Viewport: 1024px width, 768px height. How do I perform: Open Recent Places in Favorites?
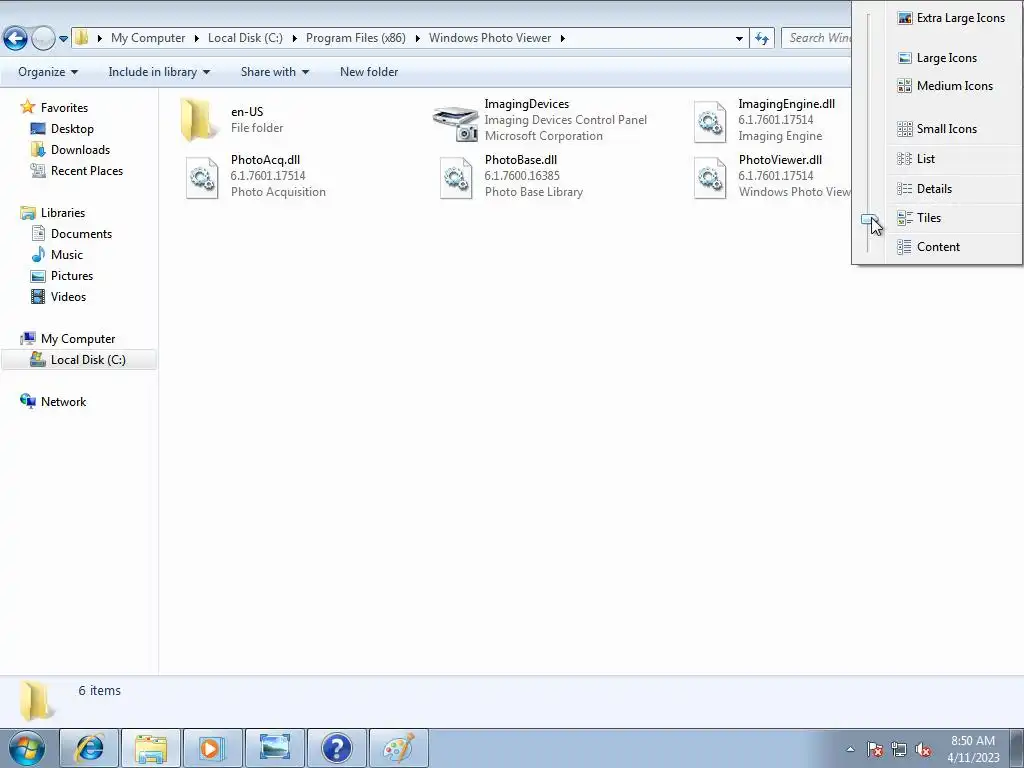click(86, 170)
